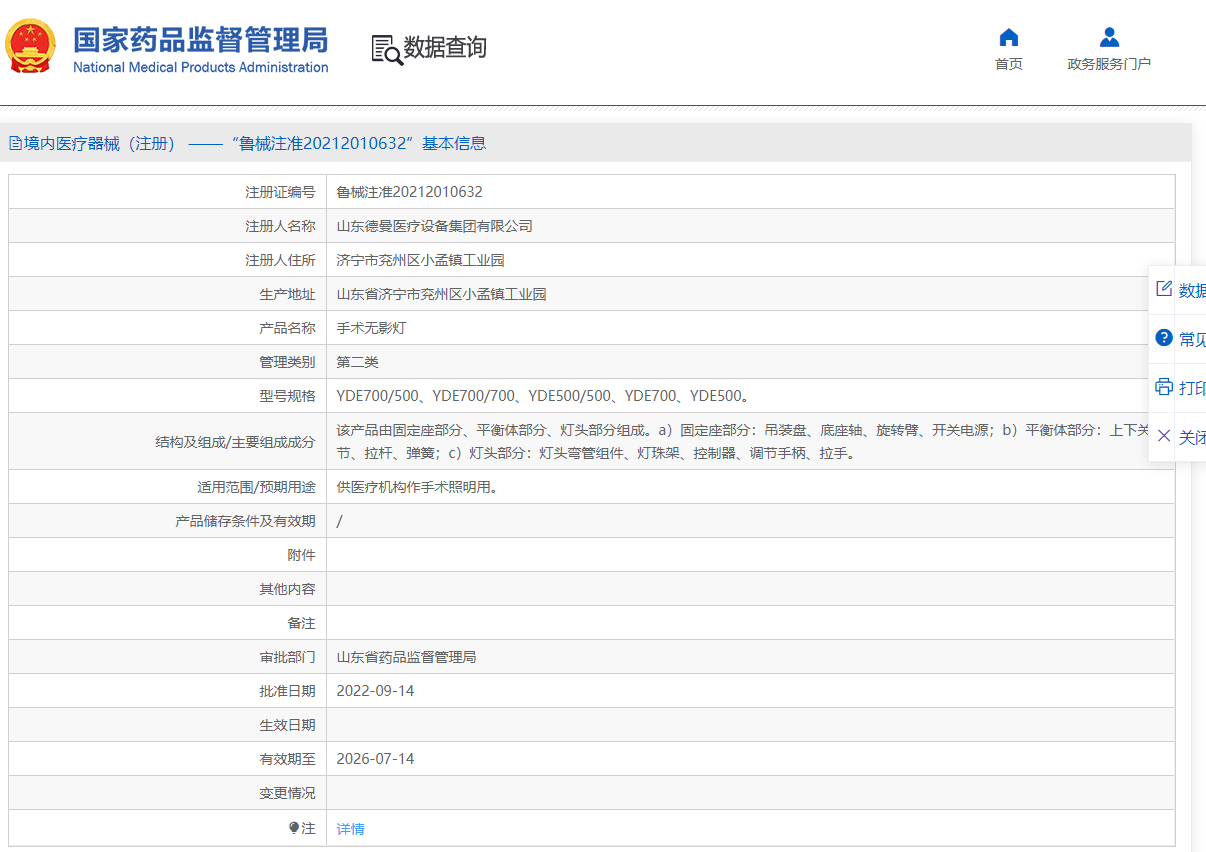
Task: Click the 审批部门 row label
Action: click(x=287, y=657)
